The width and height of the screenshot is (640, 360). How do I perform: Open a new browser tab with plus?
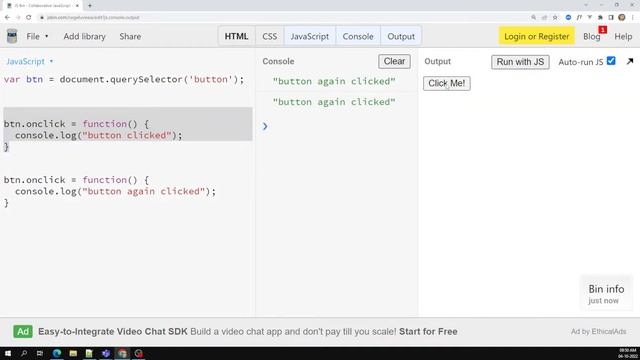pyautogui.click(x=90, y=6)
